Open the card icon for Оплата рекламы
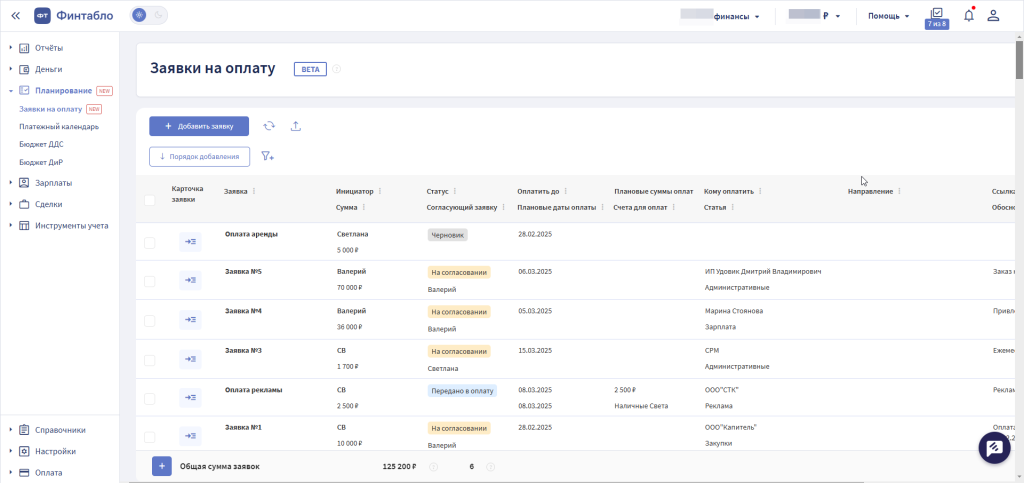The height and width of the screenshot is (483, 1024). (x=190, y=397)
